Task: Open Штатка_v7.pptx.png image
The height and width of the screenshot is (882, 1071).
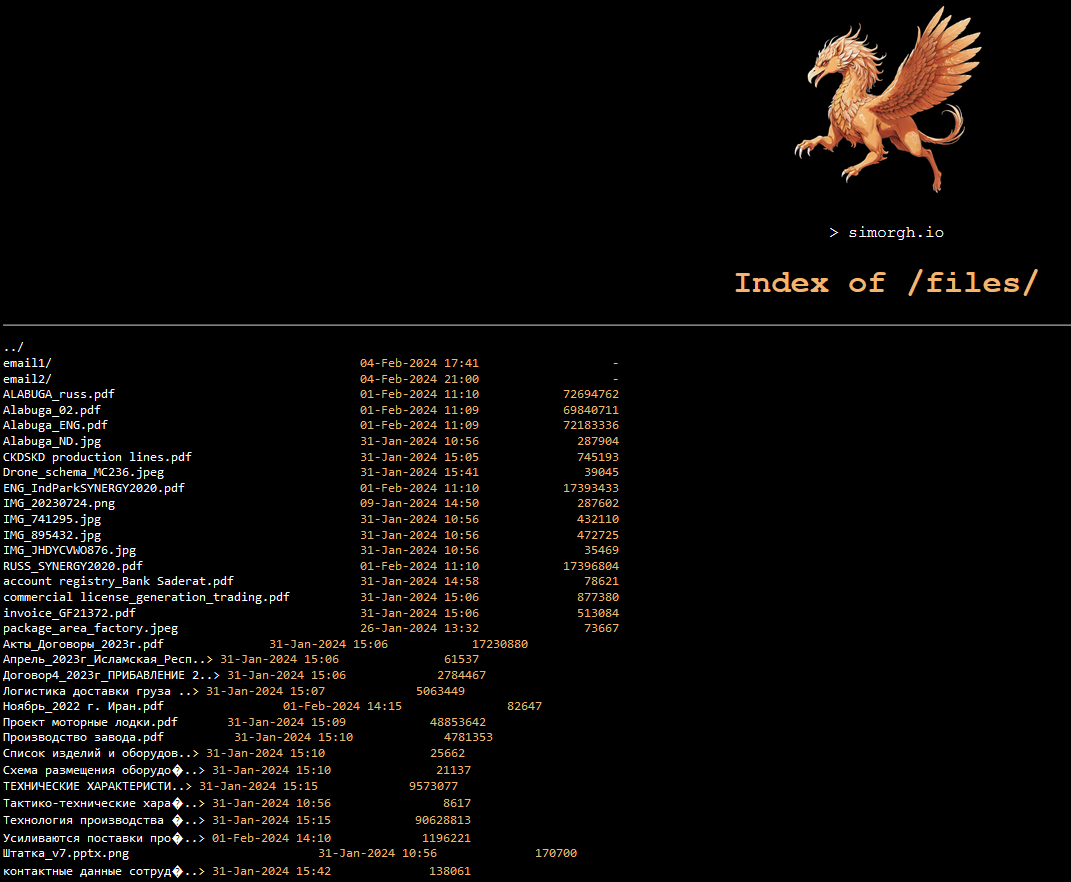Action: (66, 853)
